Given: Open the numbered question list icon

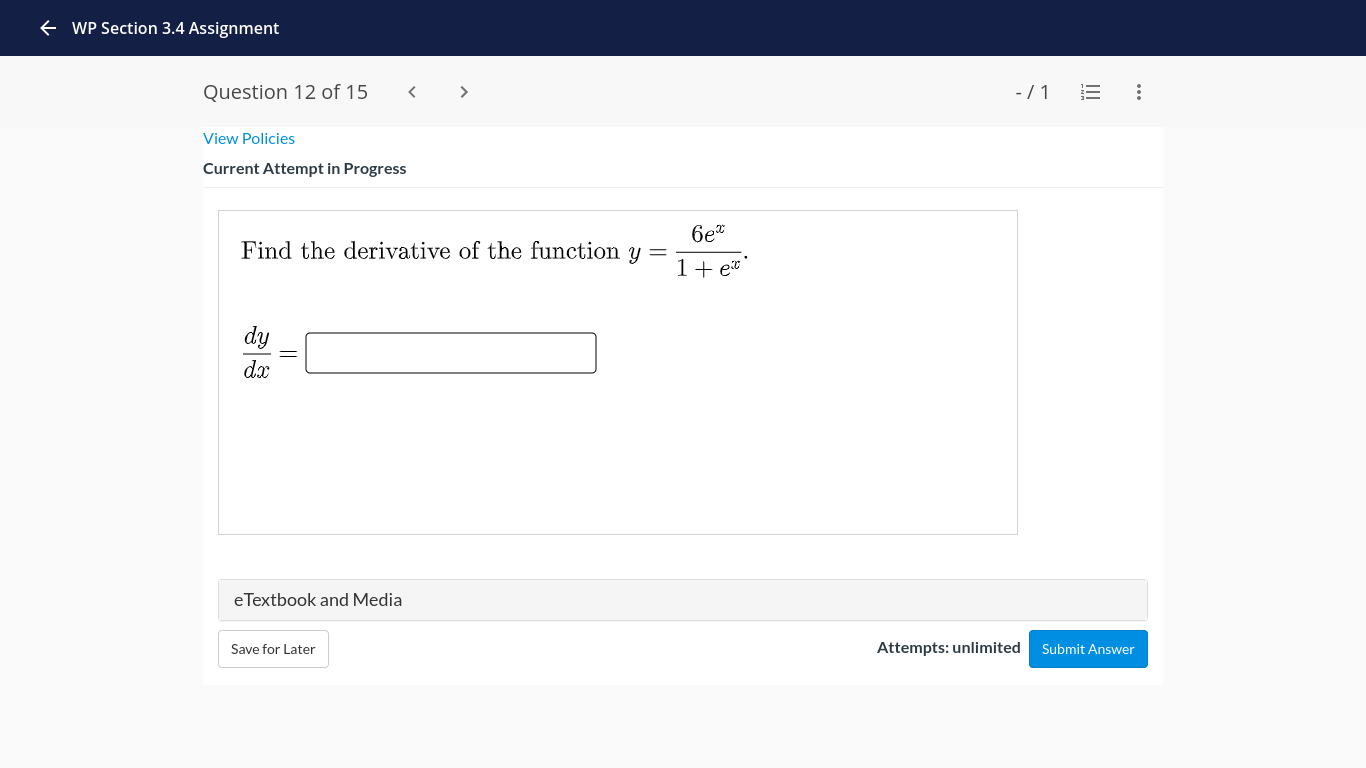Looking at the screenshot, I should 1090,91.
